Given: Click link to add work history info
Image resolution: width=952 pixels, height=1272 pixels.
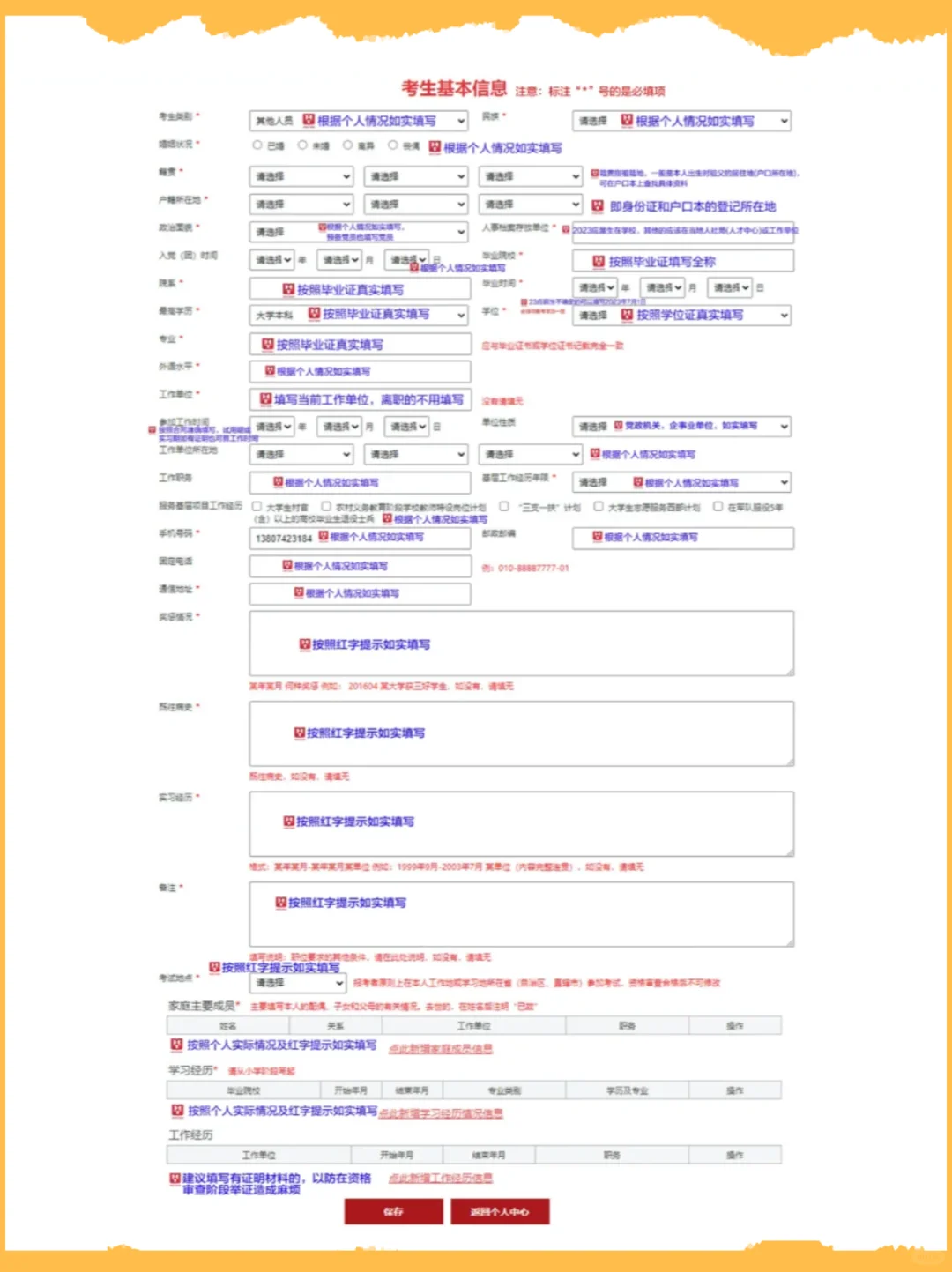Looking at the screenshot, I should tap(440, 1178).
